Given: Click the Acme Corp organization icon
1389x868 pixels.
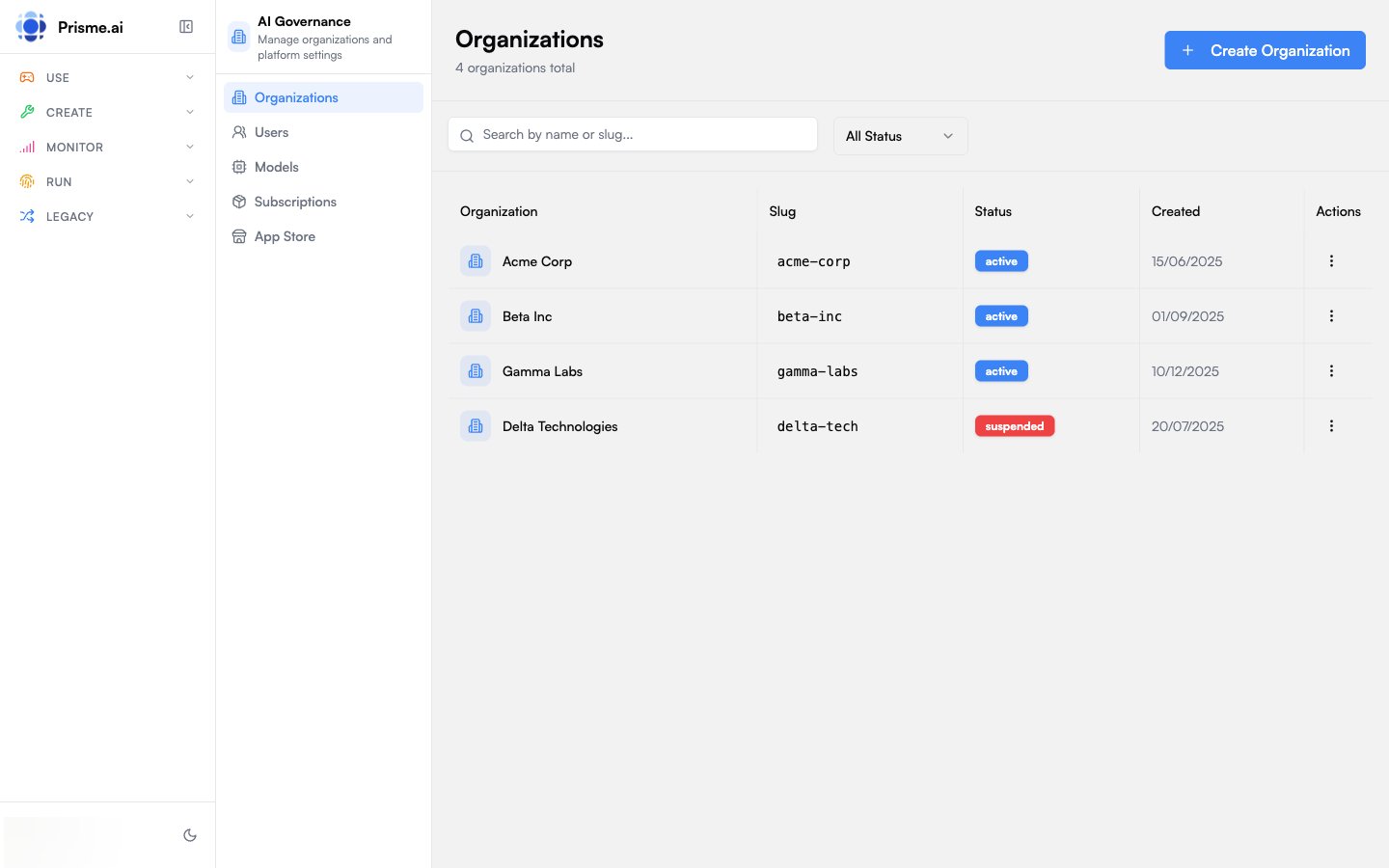Looking at the screenshot, I should point(476,261).
